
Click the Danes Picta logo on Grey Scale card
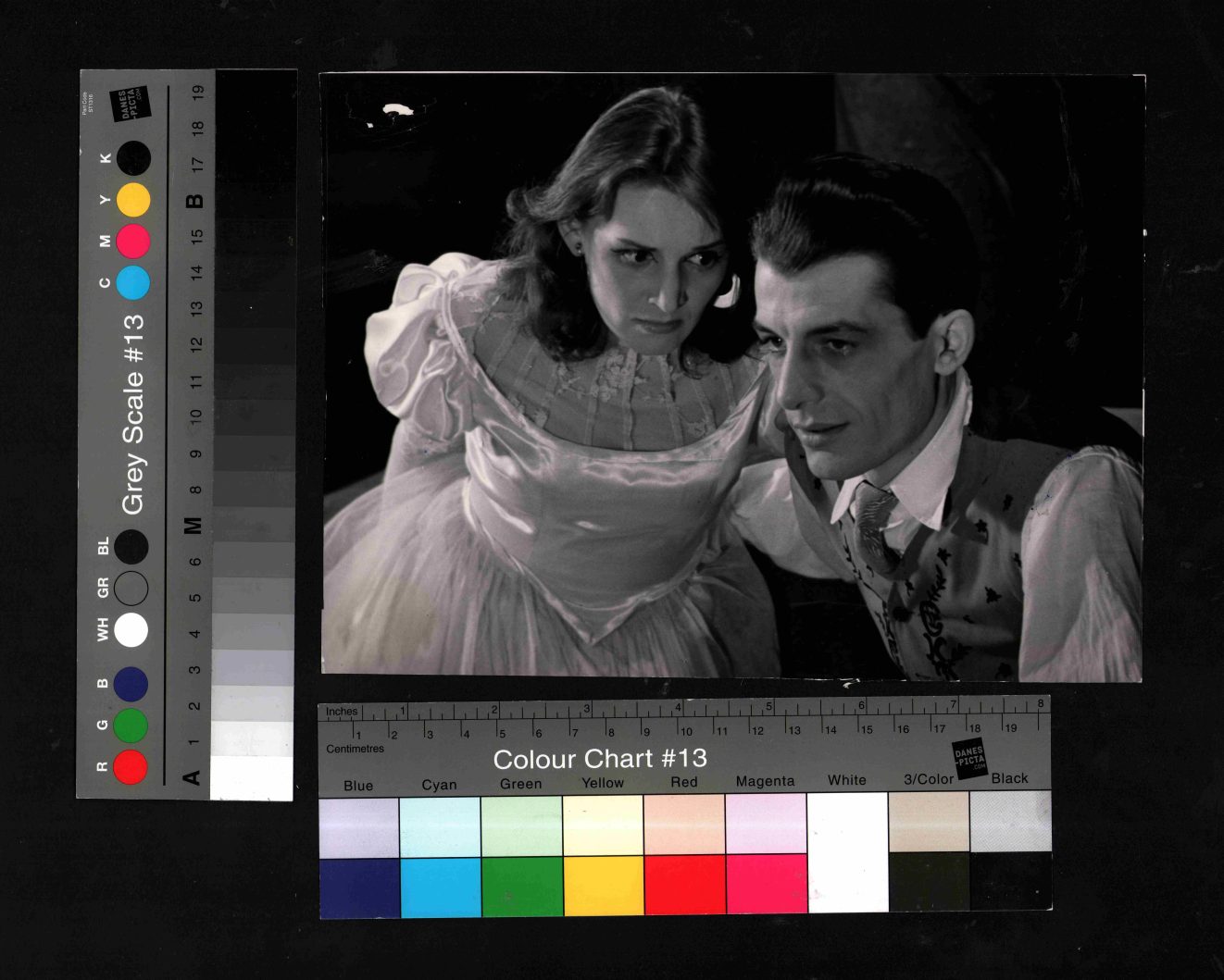130,105
